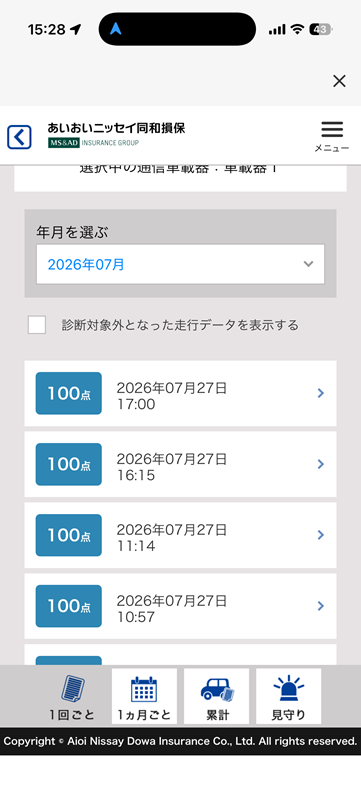Tap the MS&AD Insurance Group logo
Viewport: 361px width, 786px height.
coord(93,143)
